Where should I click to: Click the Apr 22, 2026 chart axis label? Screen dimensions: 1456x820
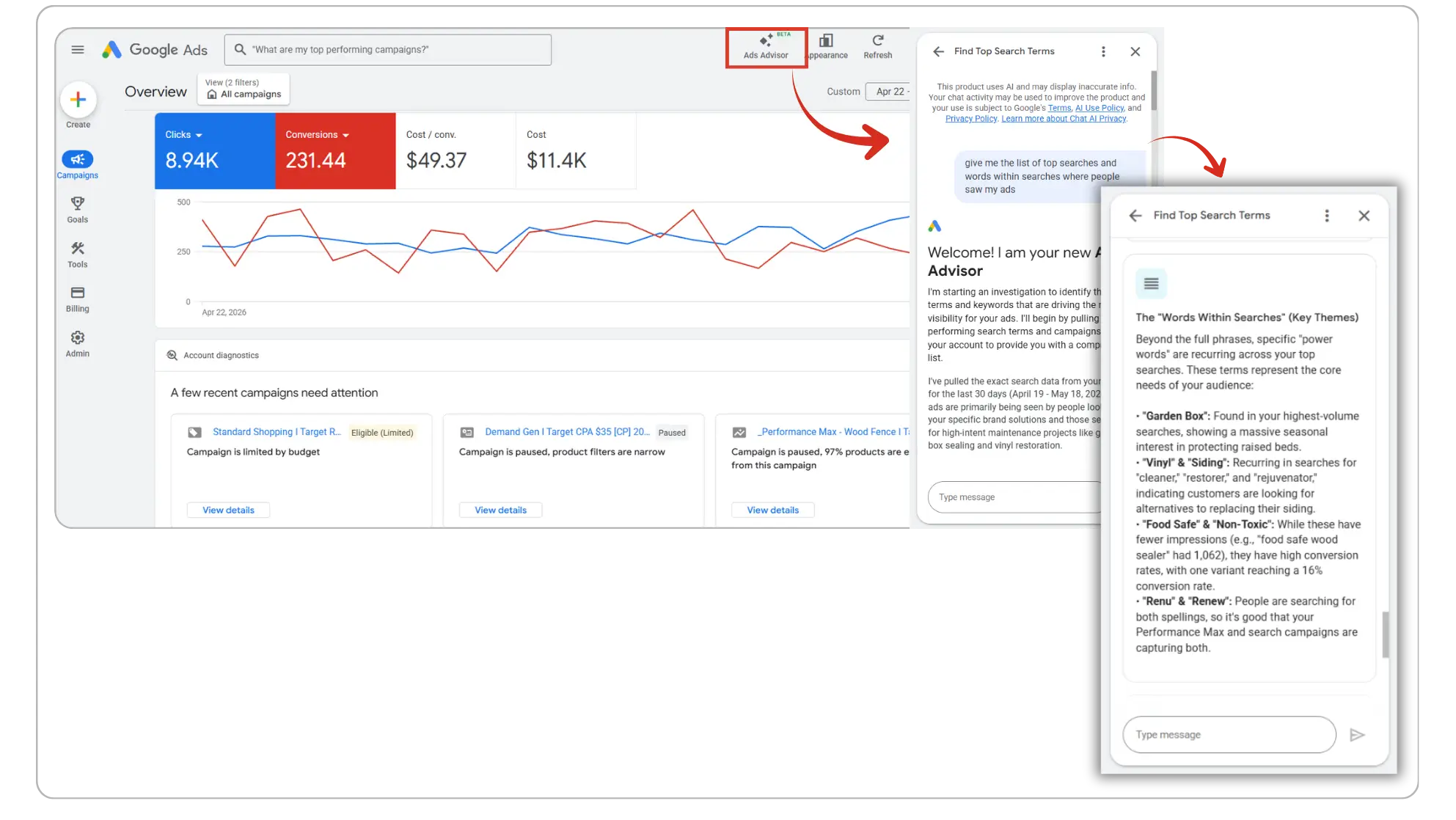point(224,312)
